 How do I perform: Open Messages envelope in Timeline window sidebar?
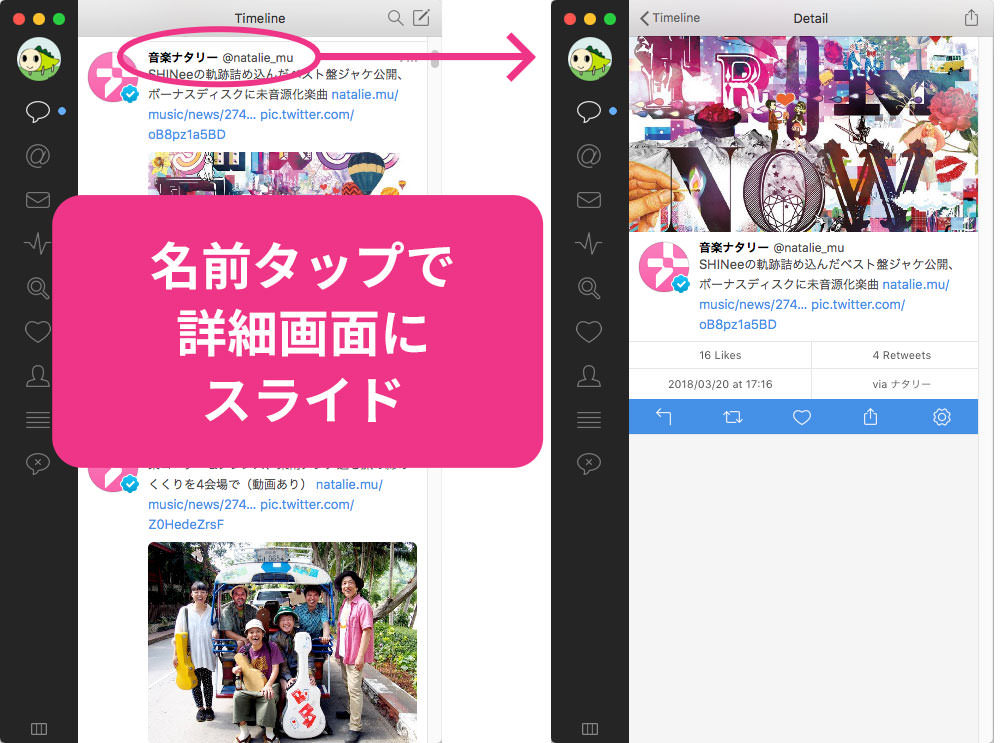(38, 200)
